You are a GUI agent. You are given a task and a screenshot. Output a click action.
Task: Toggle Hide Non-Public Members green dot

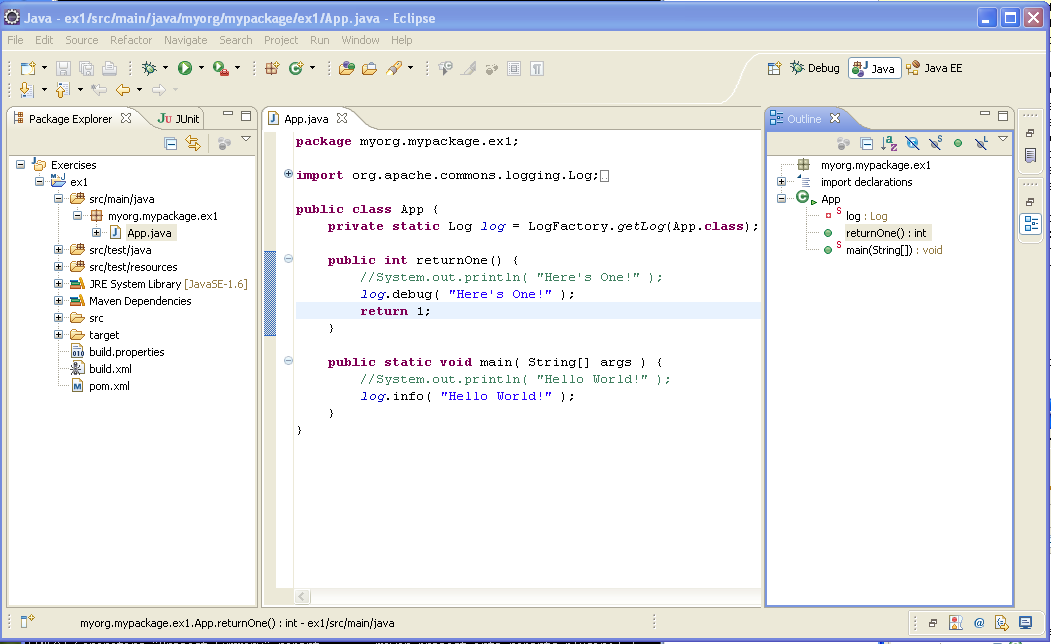[x=958, y=143]
